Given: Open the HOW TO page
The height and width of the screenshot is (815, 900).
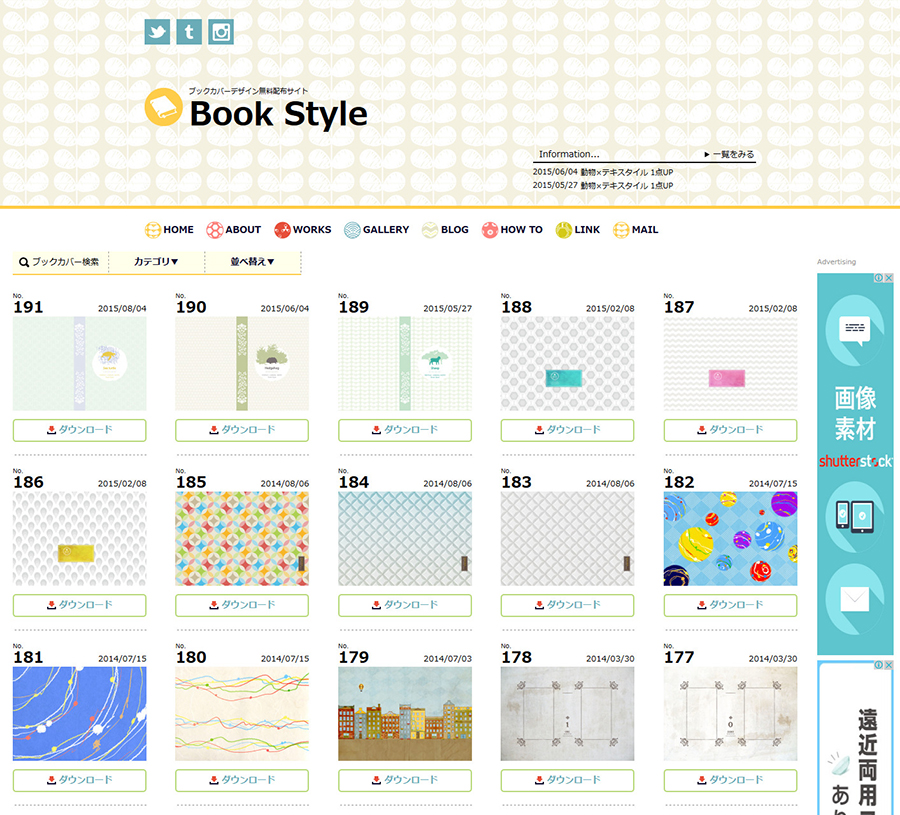Looking at the screenshot, I should pyautogui.click(x=512, y=230).
